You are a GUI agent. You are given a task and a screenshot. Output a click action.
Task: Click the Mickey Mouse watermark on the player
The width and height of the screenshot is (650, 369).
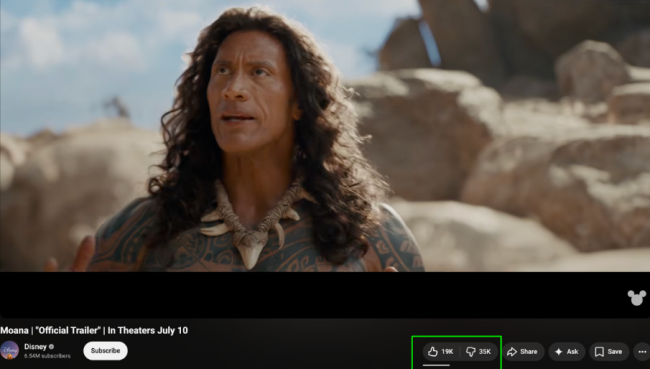[636, 298]
